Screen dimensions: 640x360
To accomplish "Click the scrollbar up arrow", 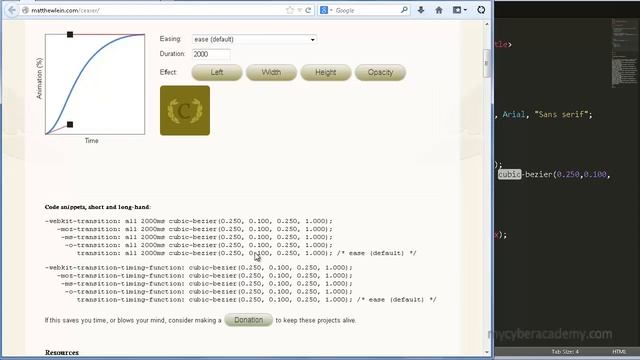I will (486, 24).
